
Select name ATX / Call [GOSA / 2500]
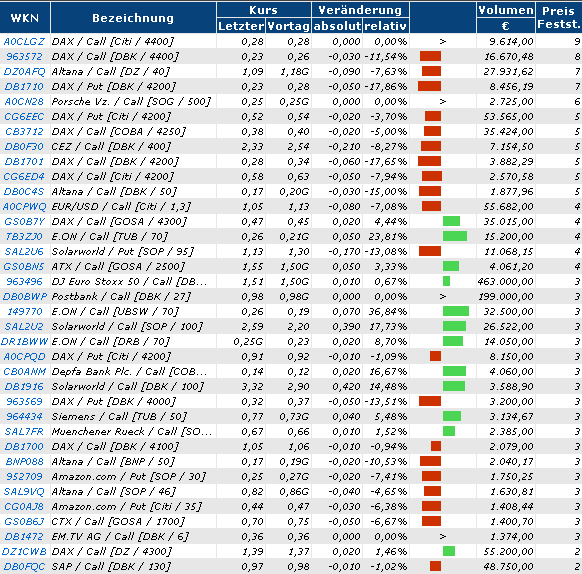coord(118,267)
